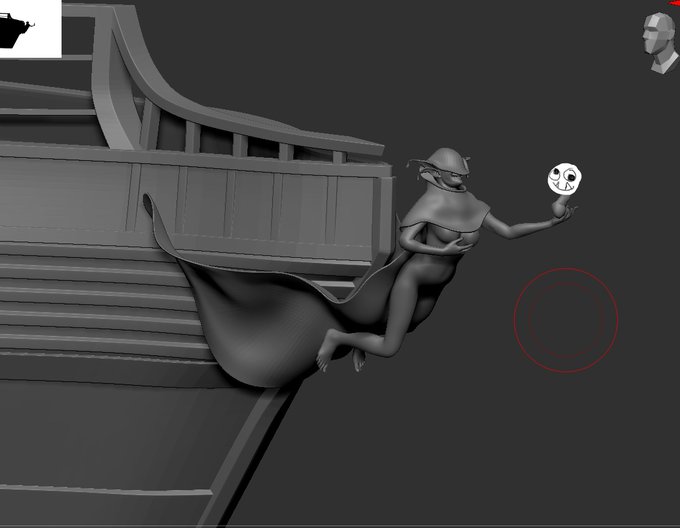Click the head-shaped view orientation gizmo

pos(660,42)
